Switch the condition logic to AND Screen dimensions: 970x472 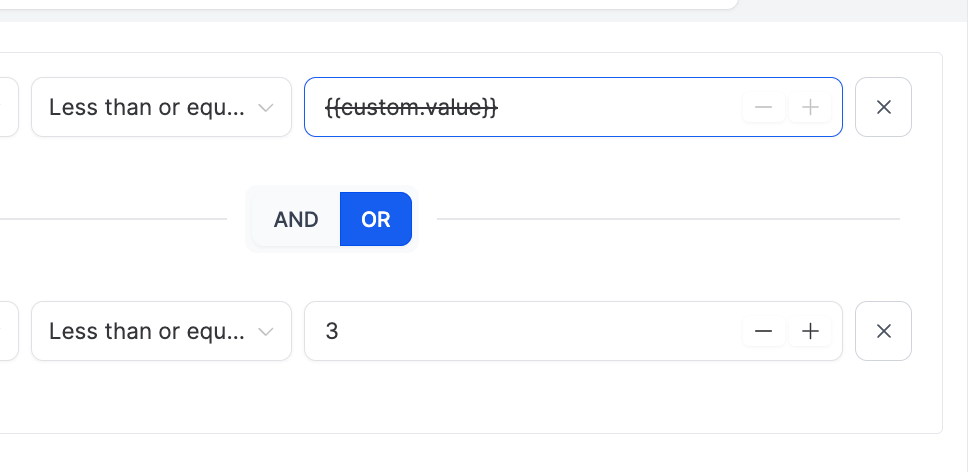click(x=296, y=219)
